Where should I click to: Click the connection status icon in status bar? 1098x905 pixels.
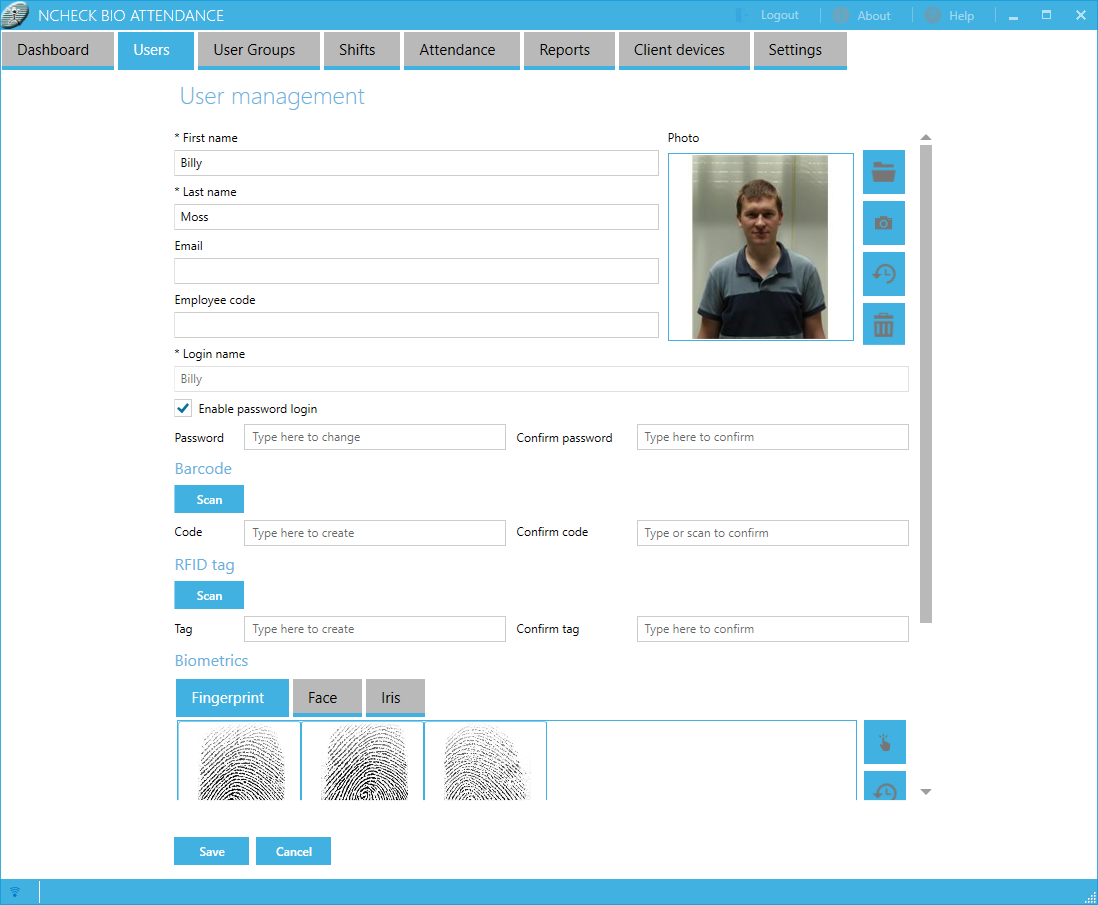[x=15, y=892]
